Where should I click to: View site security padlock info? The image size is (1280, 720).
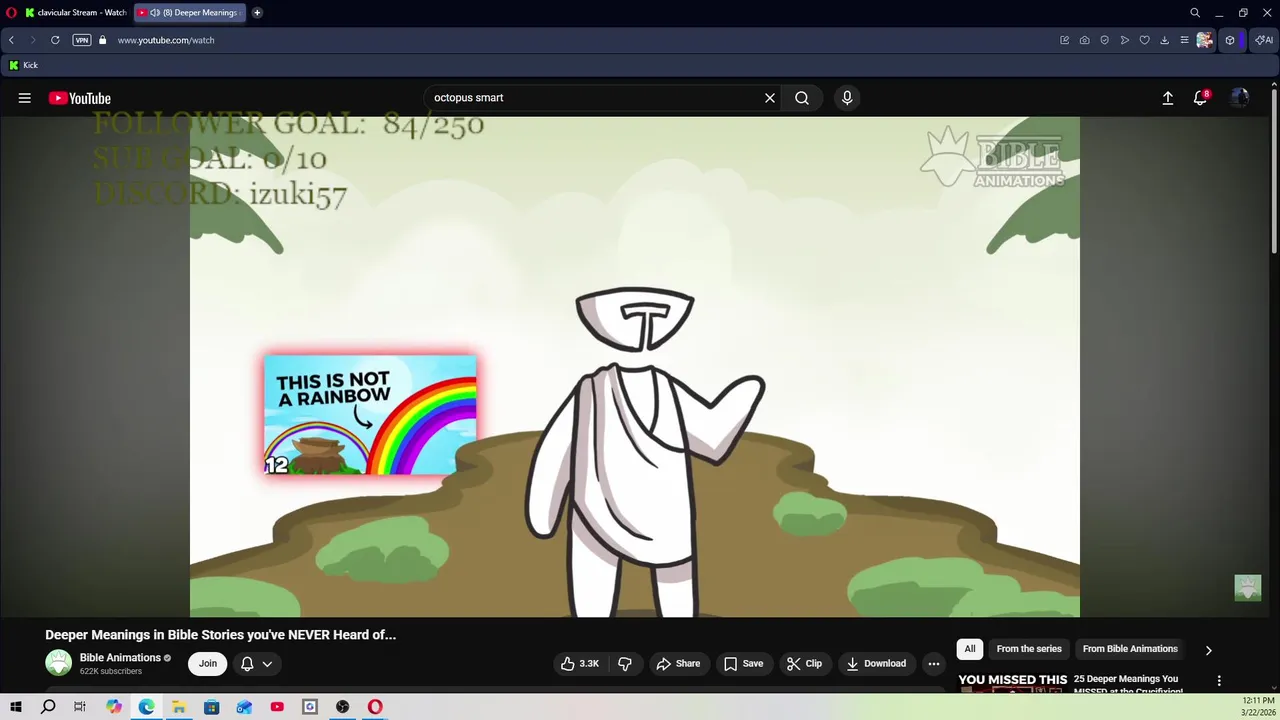(102, 40)
